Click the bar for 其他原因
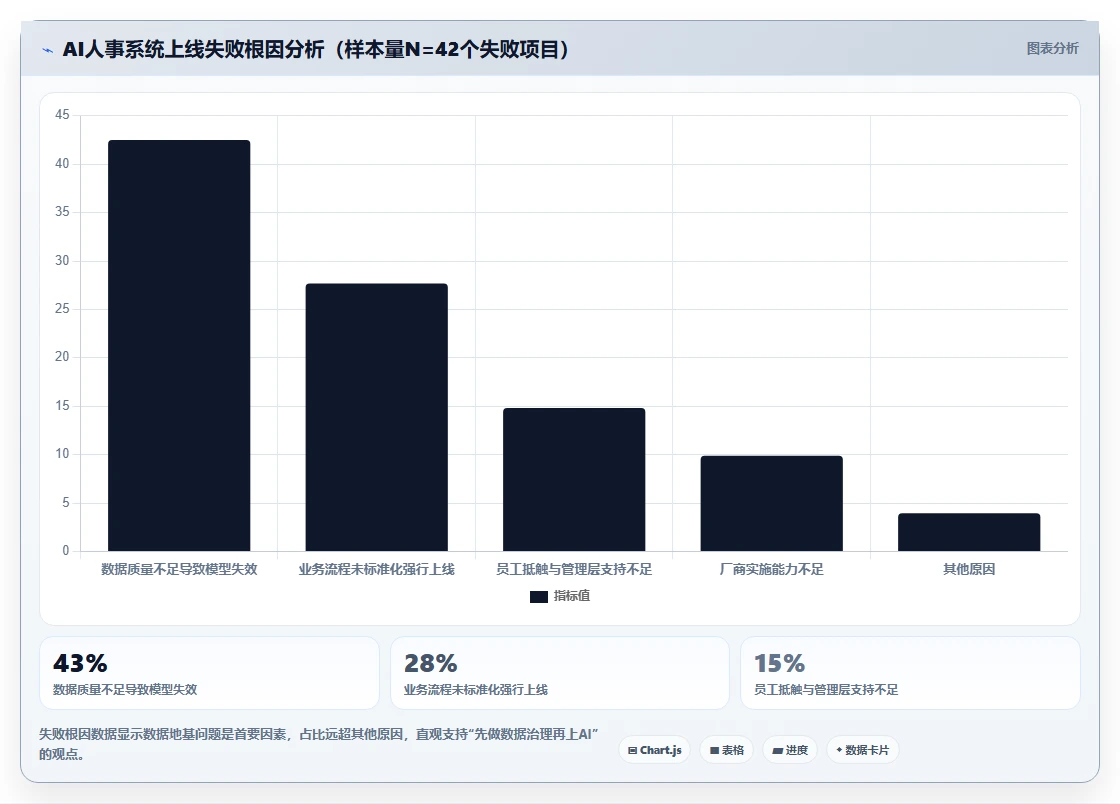1120x804 pixels. 969,532
